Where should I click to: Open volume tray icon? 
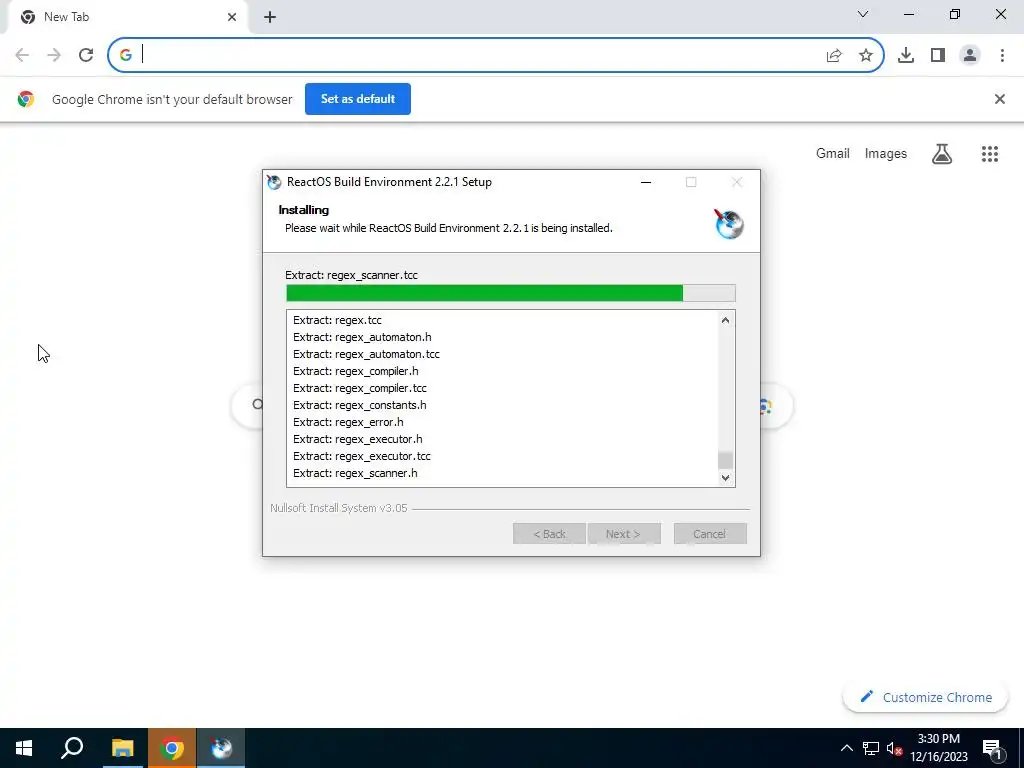(895, 748)
